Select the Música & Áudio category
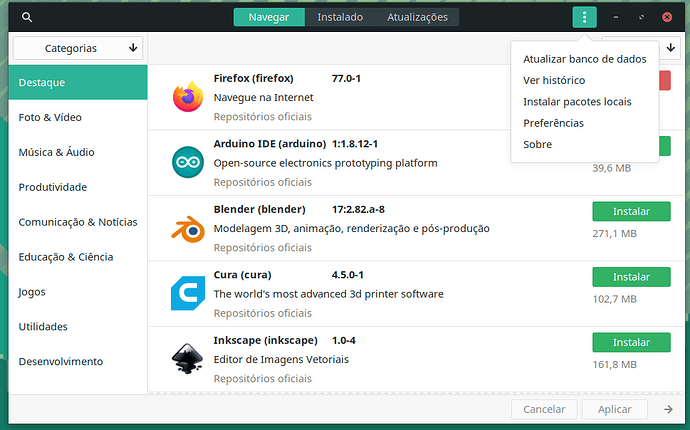This screenshot has width=690, height=430. click(78, 152)
